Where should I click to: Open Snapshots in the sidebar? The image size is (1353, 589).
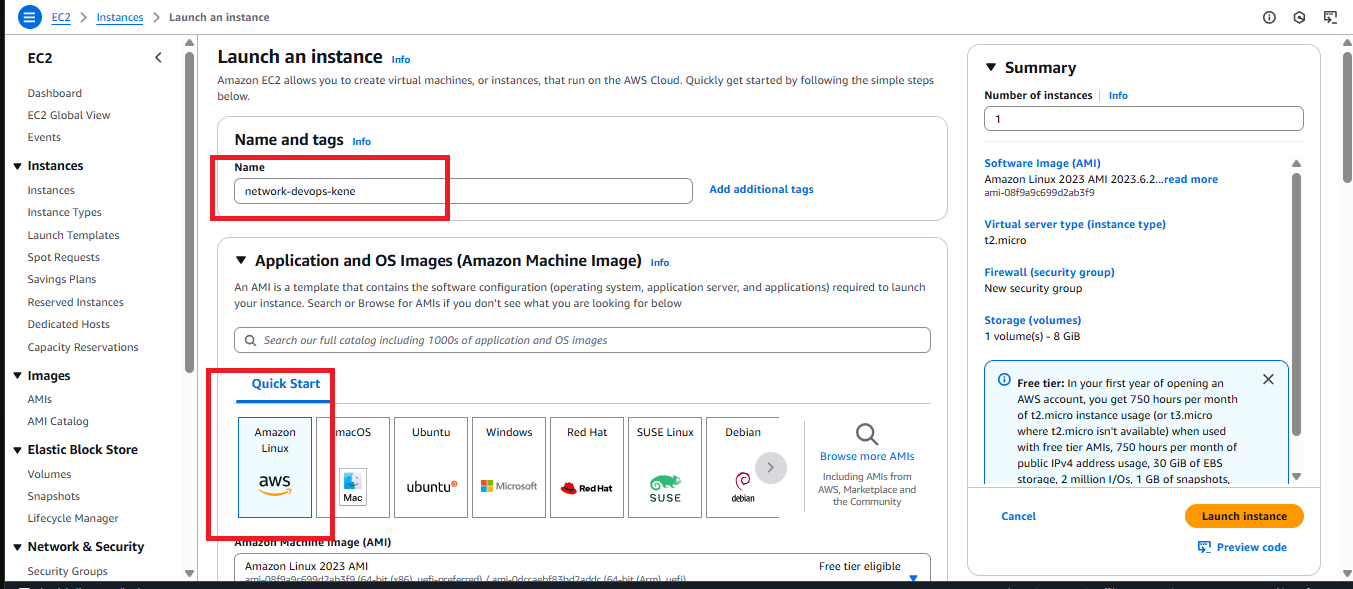pyautogui.click(x=54, y=496)
